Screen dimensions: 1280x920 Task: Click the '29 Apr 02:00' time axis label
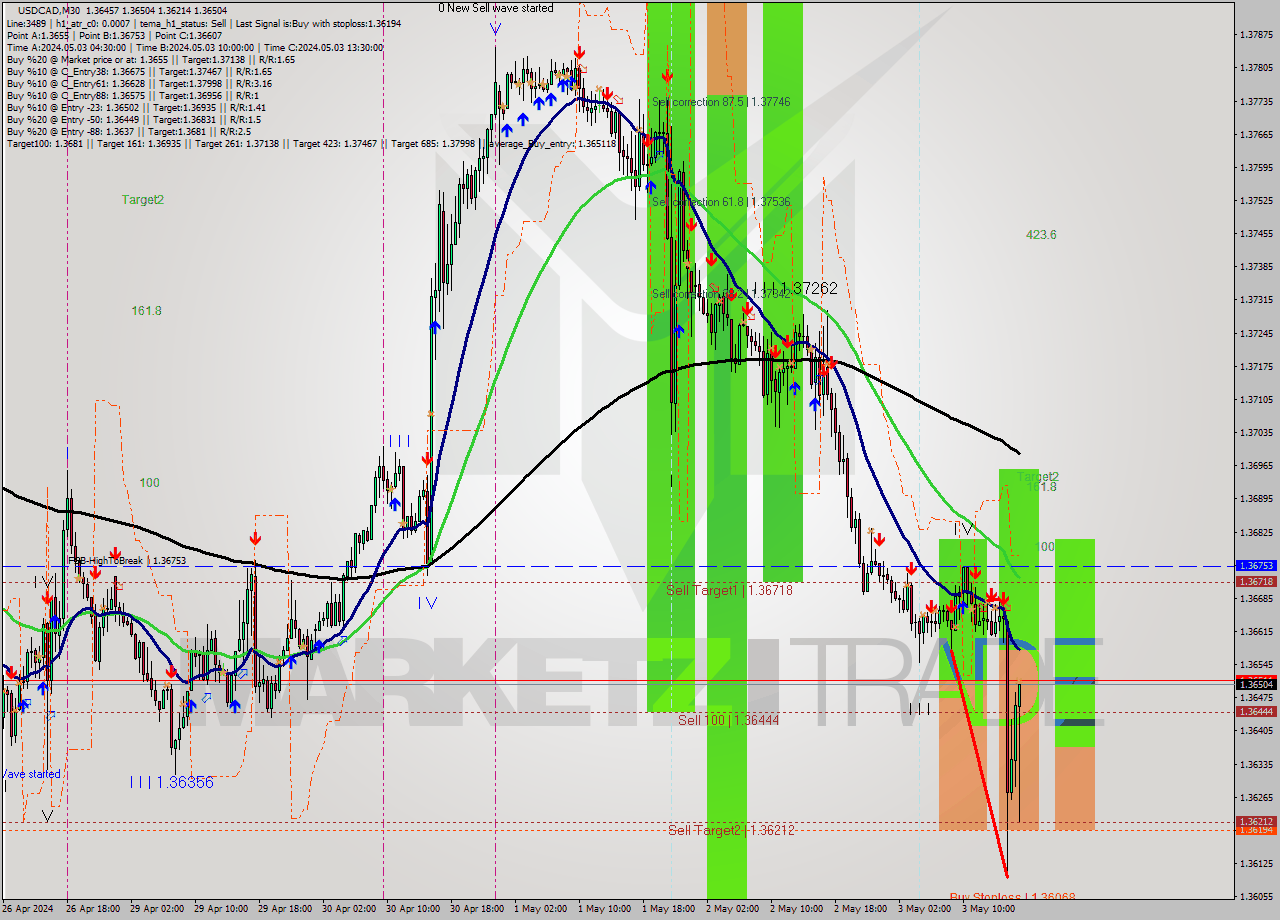(156, 909)
